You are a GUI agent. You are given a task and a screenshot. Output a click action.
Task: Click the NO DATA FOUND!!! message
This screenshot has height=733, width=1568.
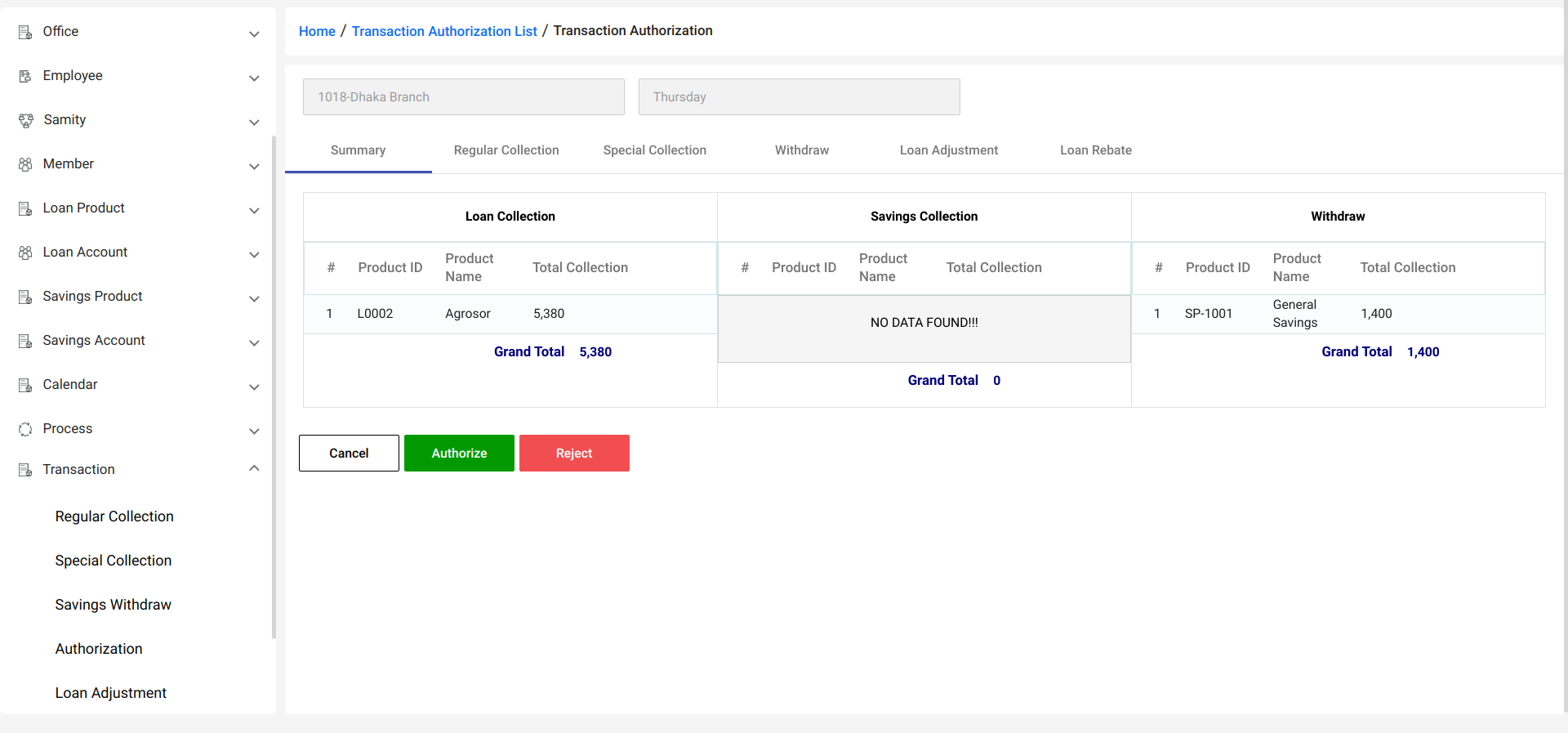click(x=924, y=323)
